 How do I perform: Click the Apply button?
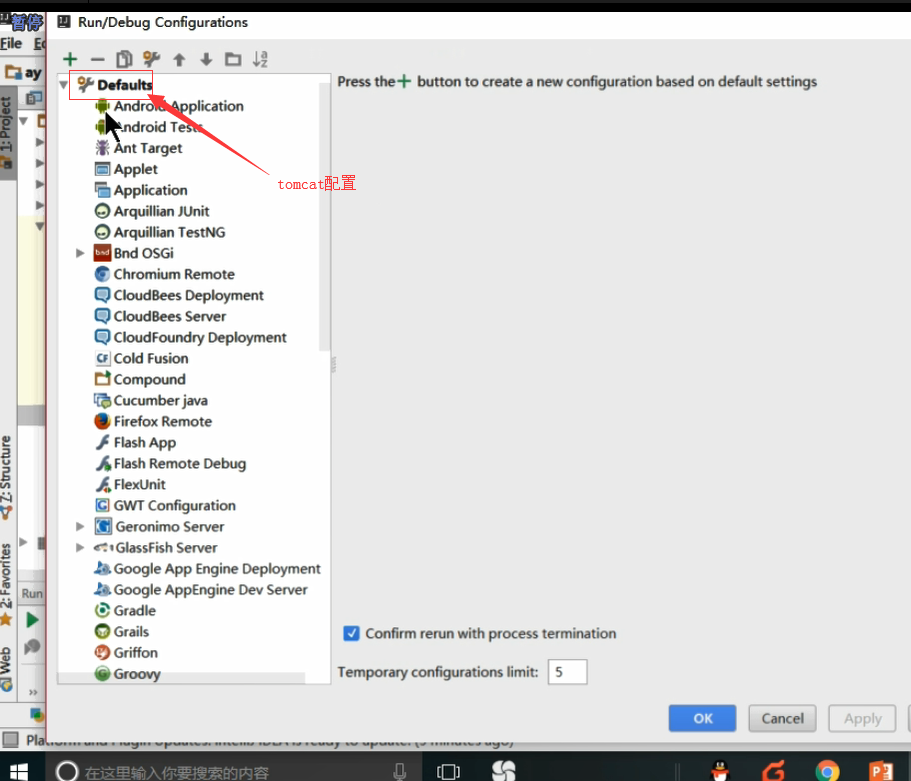click(862, 718)
